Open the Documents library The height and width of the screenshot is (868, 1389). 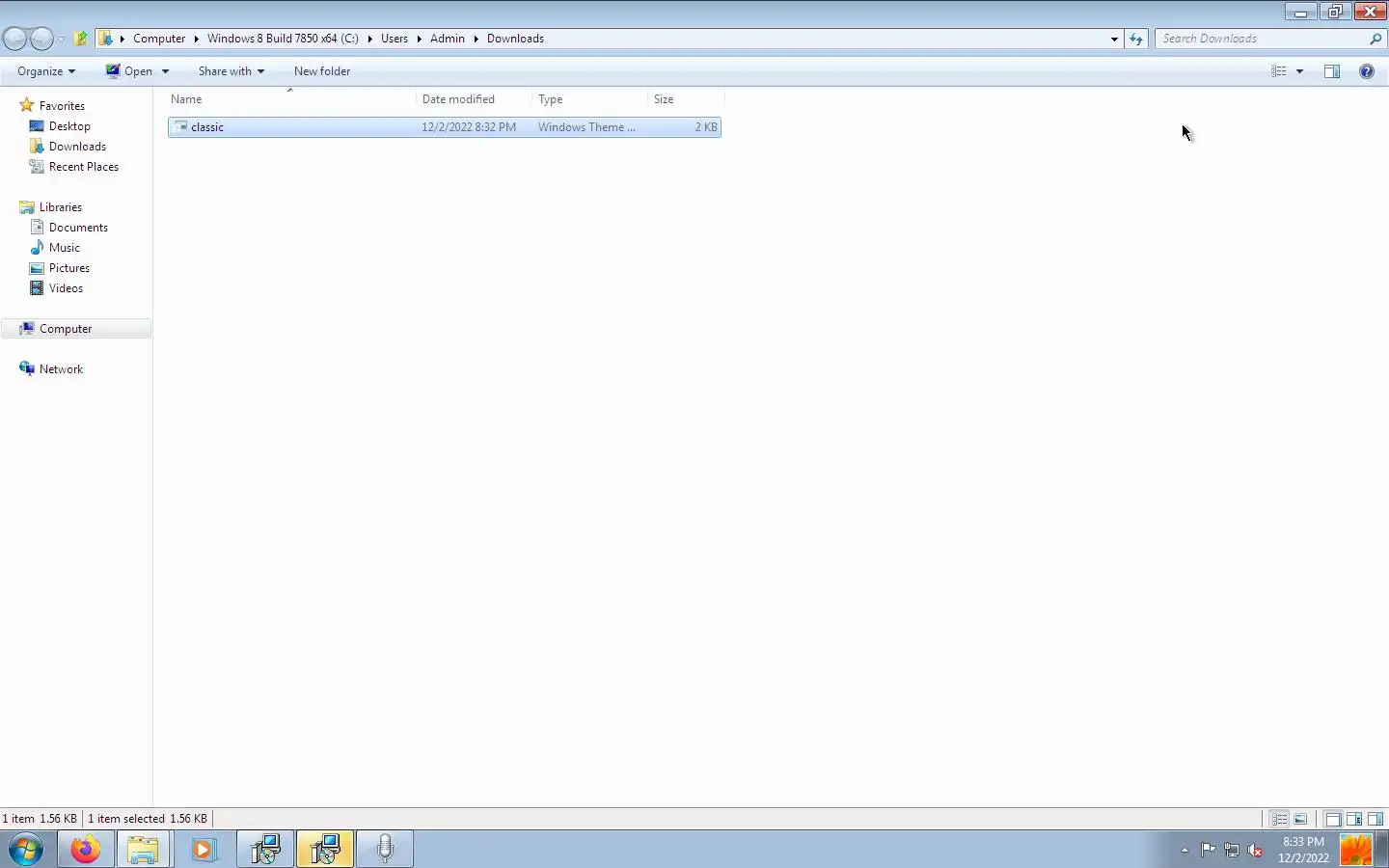click(x=78, y=228)
